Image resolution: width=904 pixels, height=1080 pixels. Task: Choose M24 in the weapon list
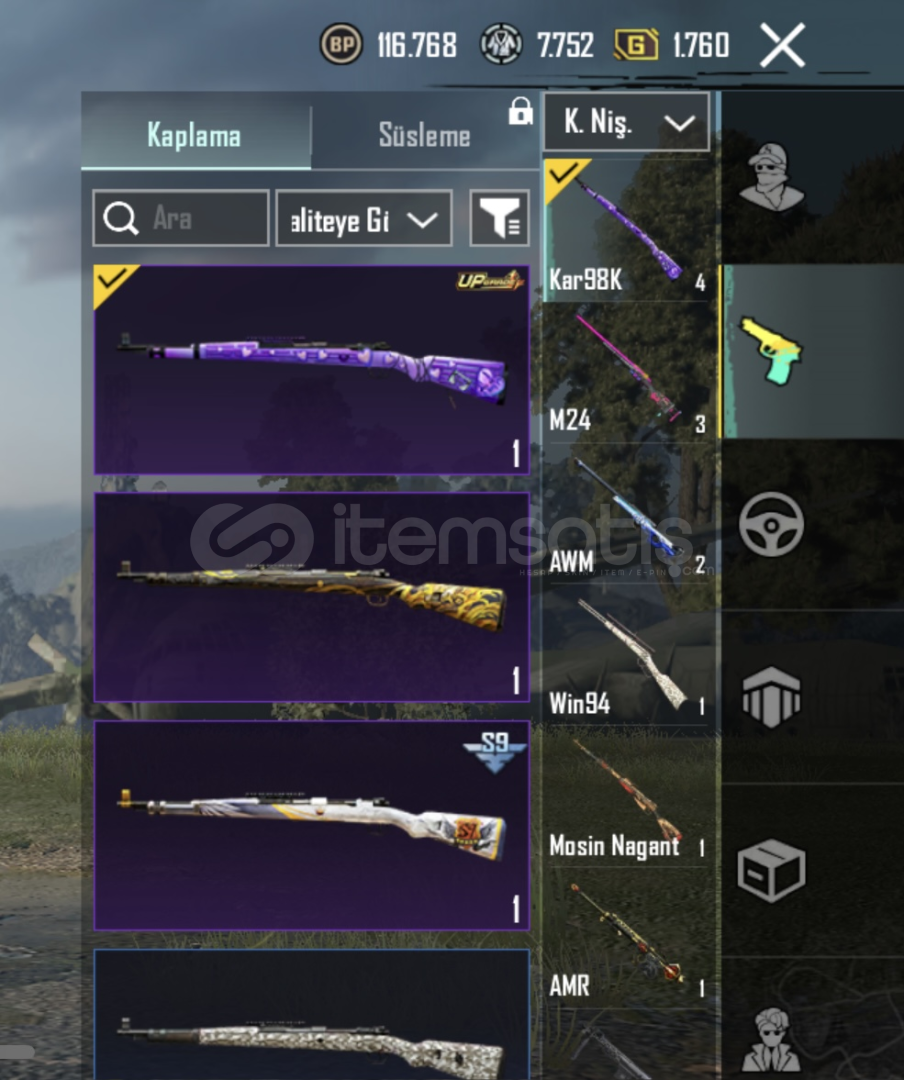point(629,373)
